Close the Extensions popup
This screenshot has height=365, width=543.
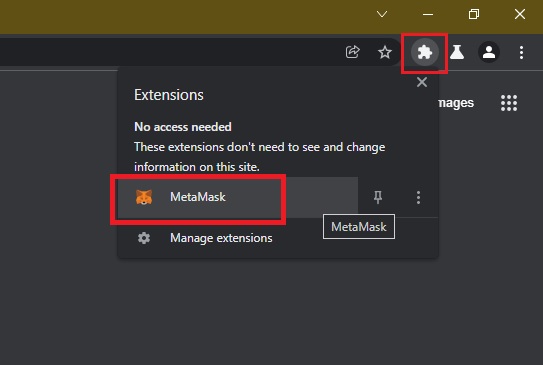point(421,82)
